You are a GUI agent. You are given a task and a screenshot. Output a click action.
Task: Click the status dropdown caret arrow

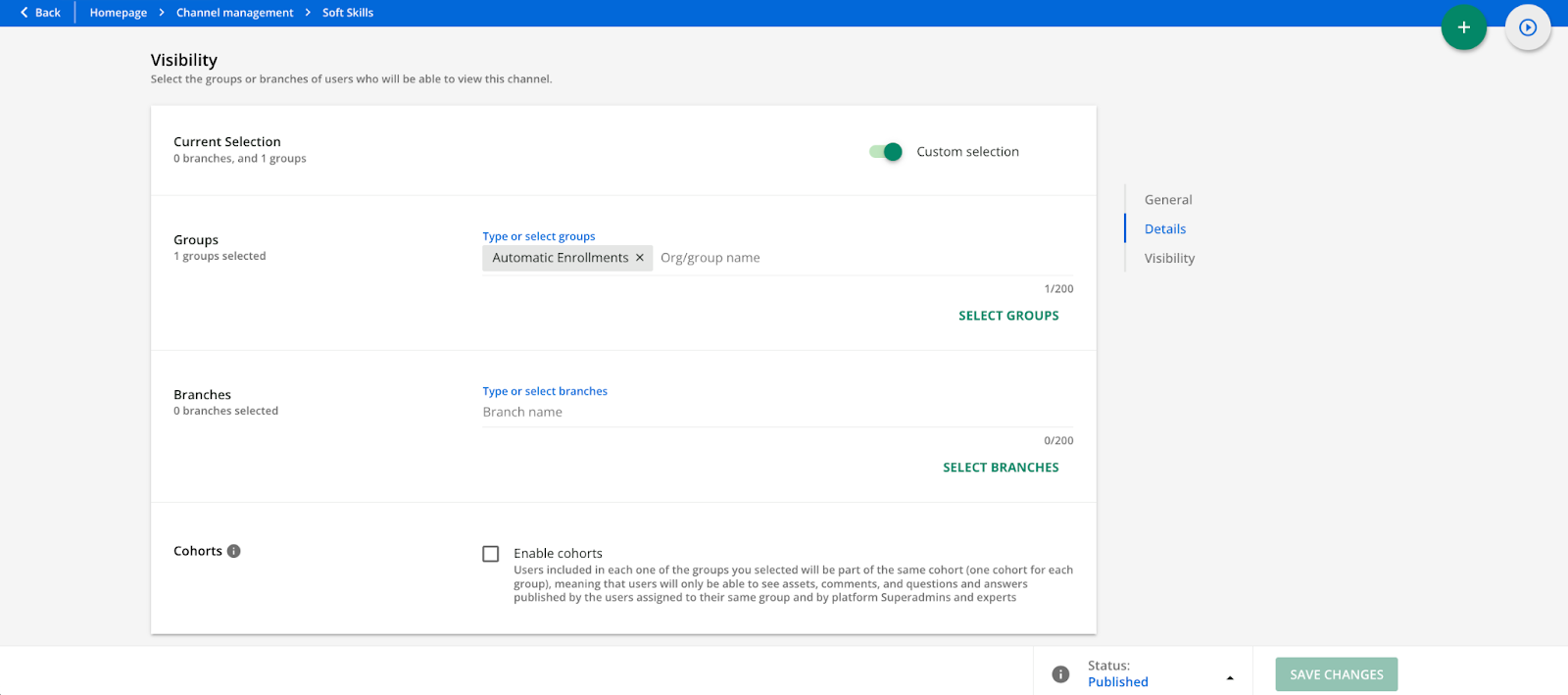tap(1230, 678)
